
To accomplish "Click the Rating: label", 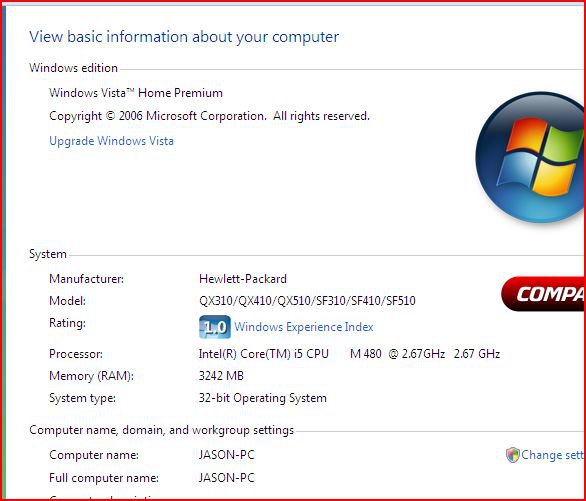I will [x=67, y=323].
